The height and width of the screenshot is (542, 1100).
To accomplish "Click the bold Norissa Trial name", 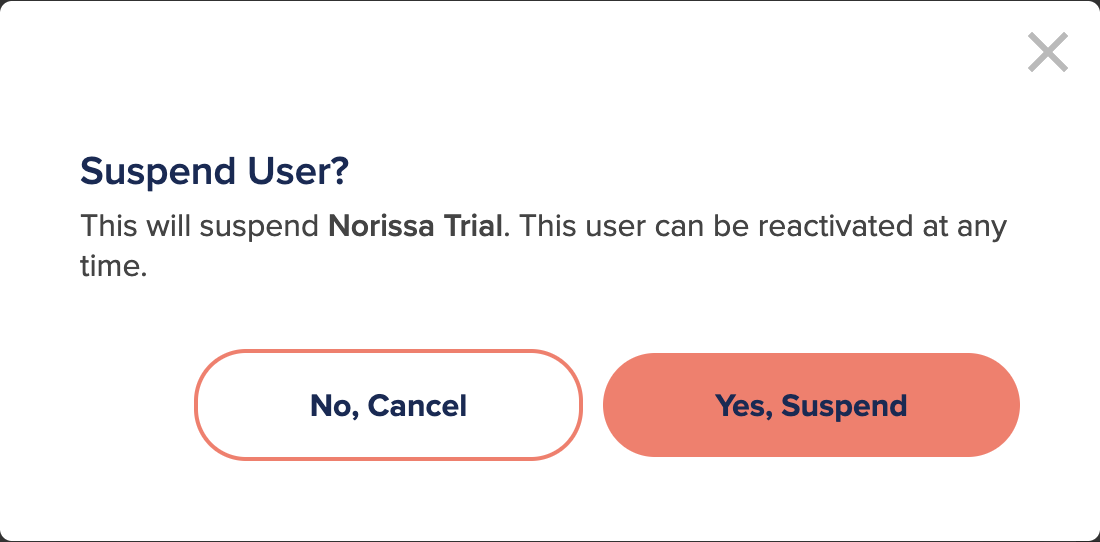I will click(415, 226).
